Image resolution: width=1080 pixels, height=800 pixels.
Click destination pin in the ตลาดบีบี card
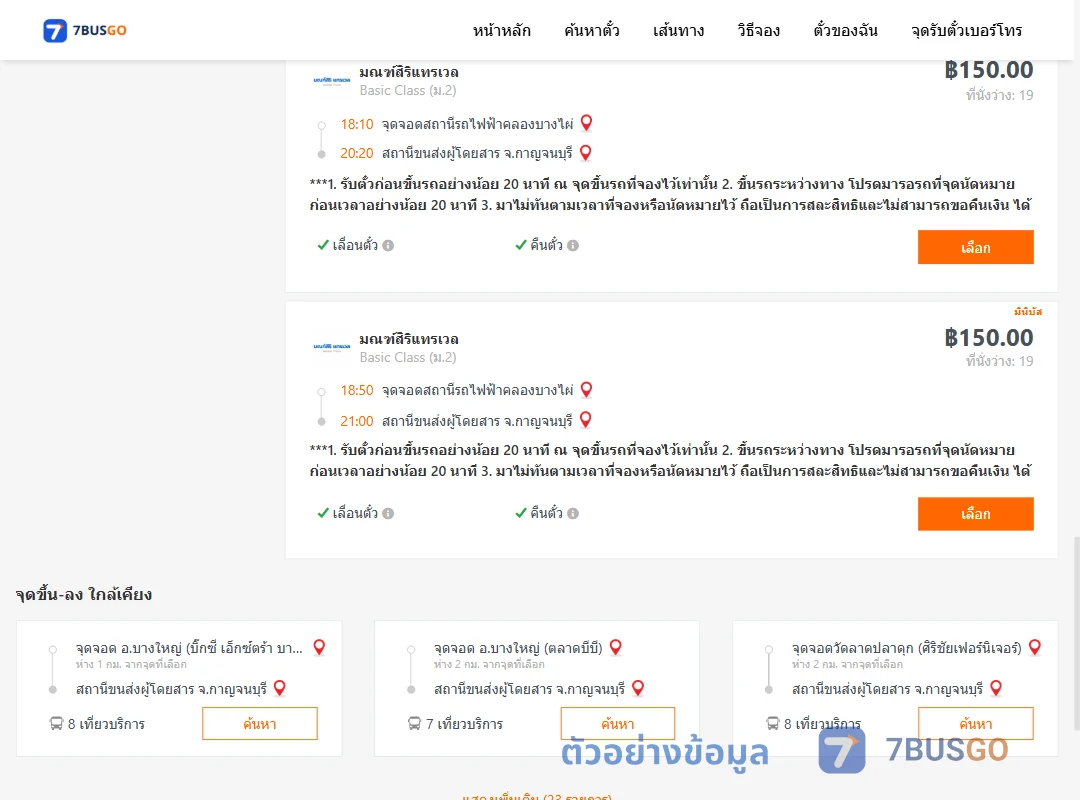point(638,688)
